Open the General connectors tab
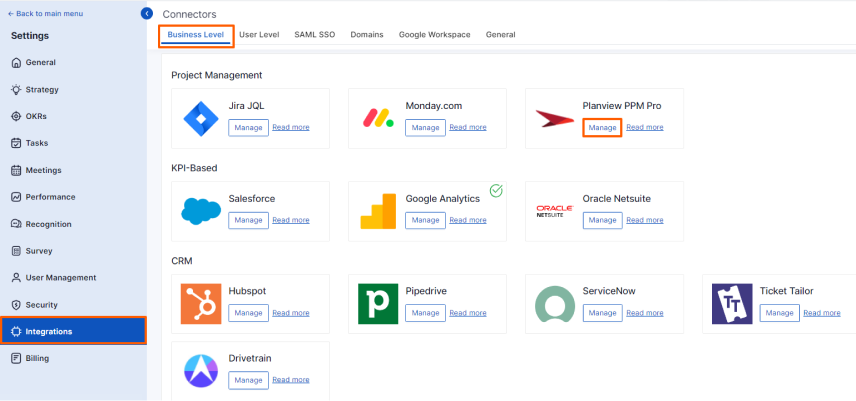 click(x=501, y=35)
